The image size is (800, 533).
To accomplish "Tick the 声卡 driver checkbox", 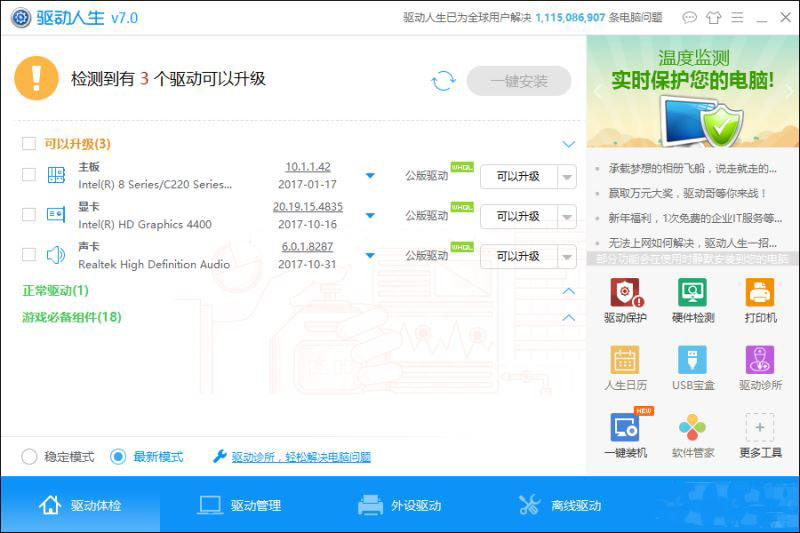I will [29, 255].
